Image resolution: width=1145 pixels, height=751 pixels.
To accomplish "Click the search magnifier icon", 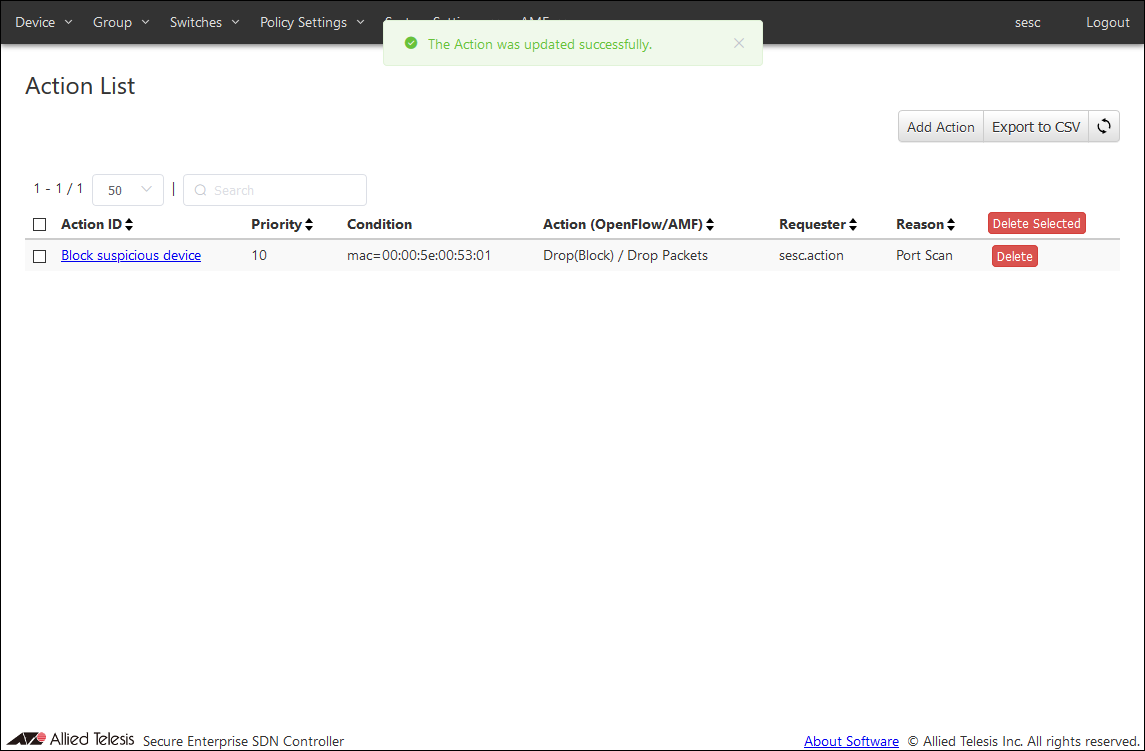I will pos(200,190).
